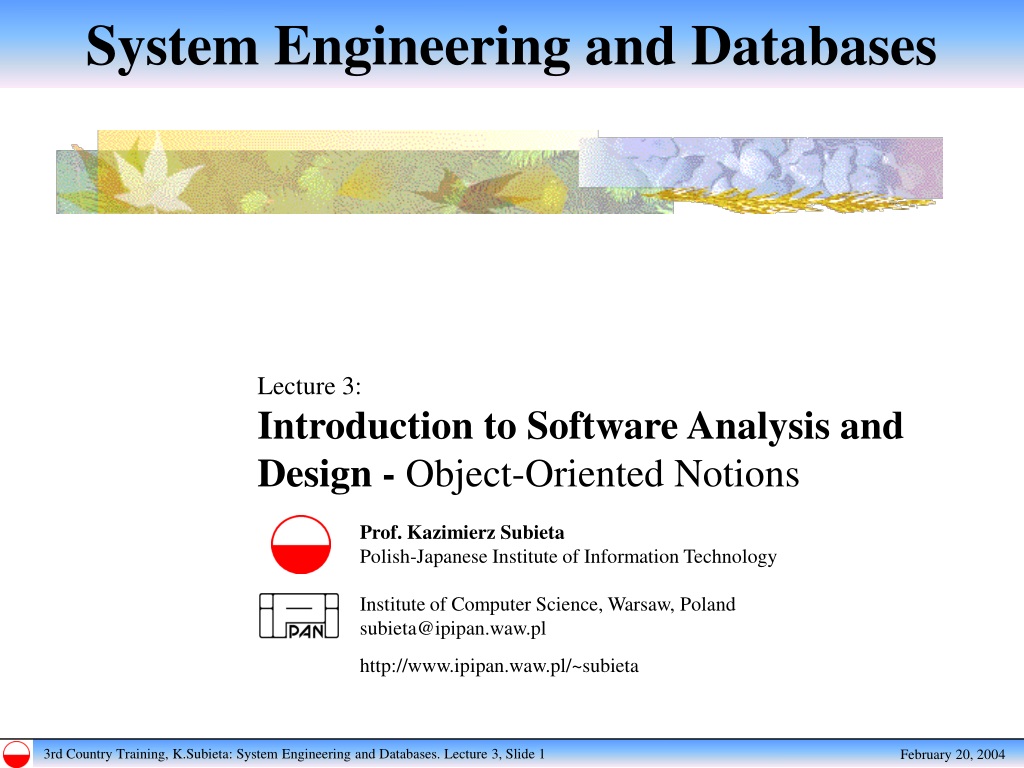Viewport: 1024px width, 768px height.
Task: Click the name Prof. Kazimierz Subieta
Action: click(x=462, y=532)
